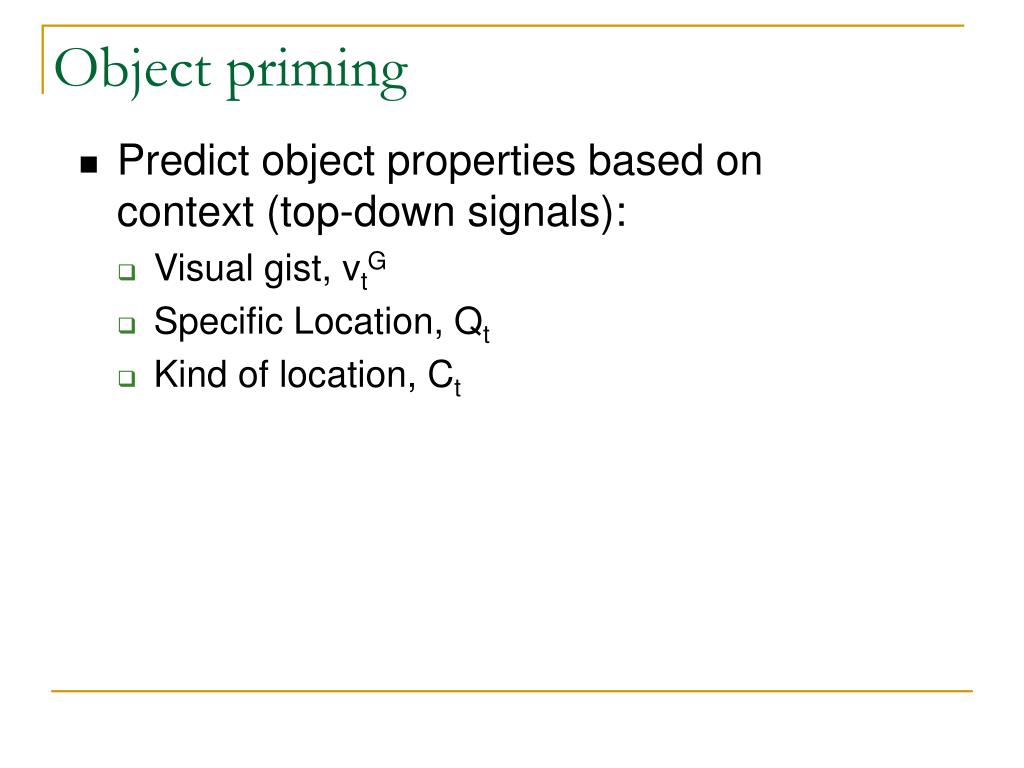The height and width of the screenshot is (768, 1024).
Task: Select the hollow bullet beside Visual gist
Action: click(x=127, y=272)
